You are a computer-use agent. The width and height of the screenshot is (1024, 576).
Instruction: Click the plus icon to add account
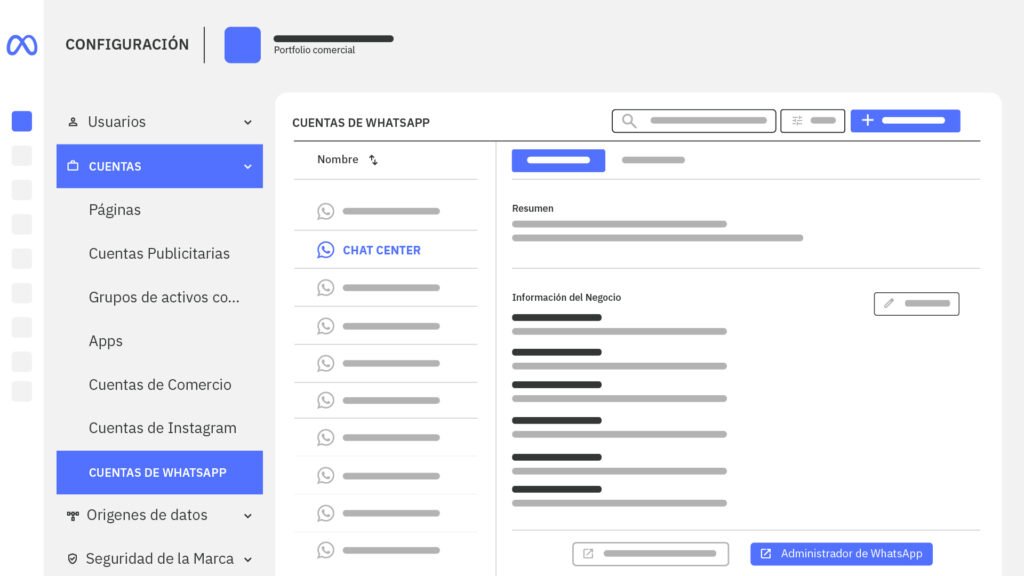pos(867,121)
